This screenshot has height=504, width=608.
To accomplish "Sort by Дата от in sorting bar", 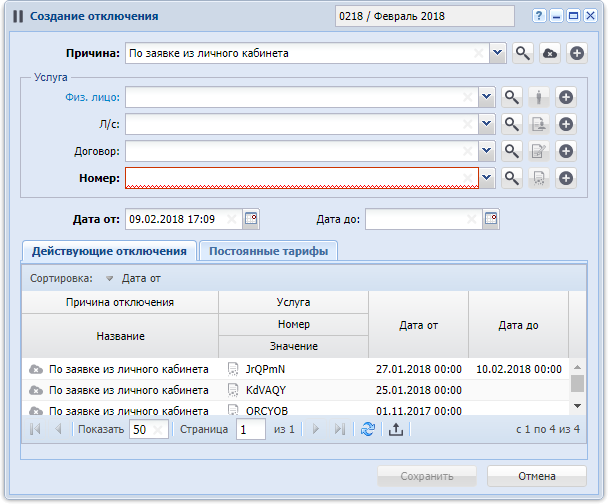I will [141, 278].
